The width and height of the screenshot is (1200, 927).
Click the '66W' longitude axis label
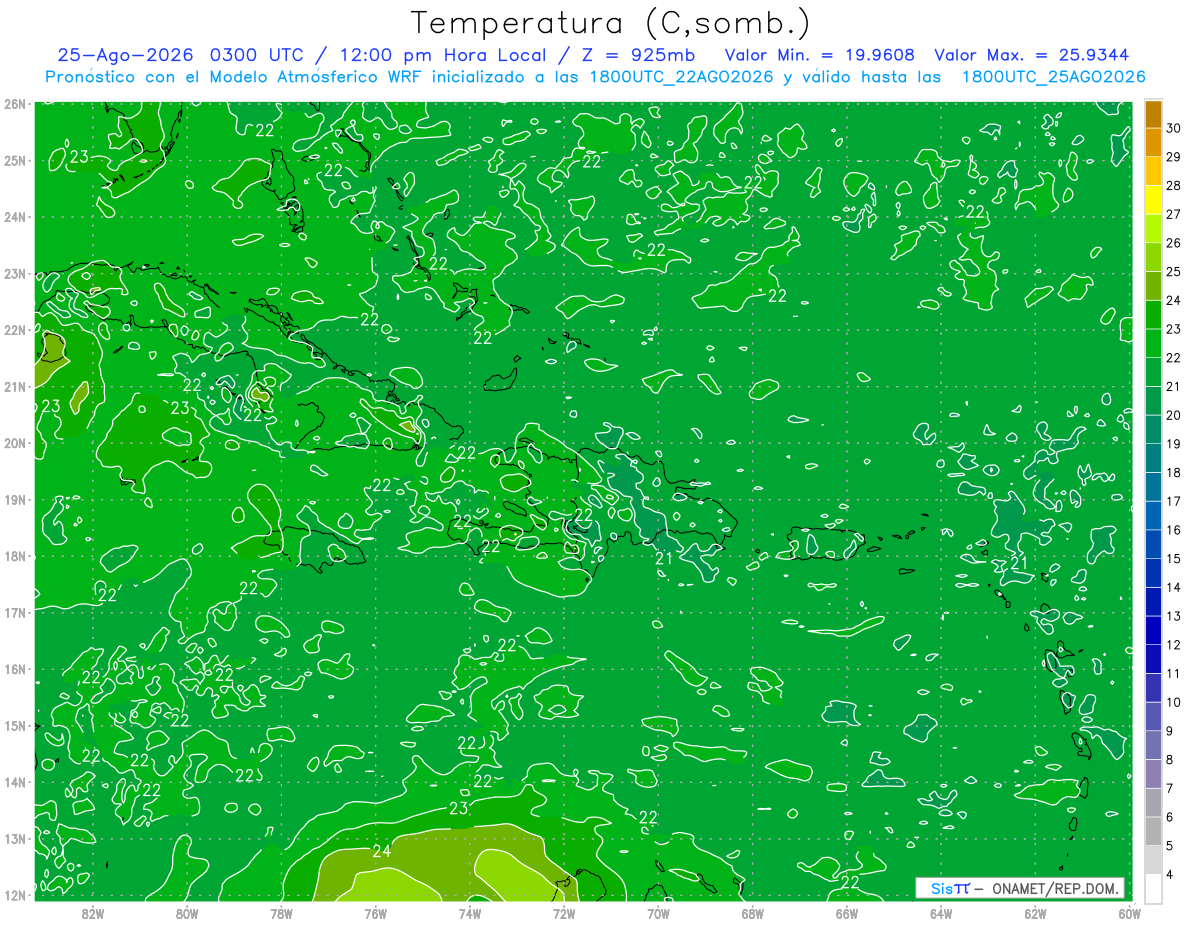tap(846, 912)
